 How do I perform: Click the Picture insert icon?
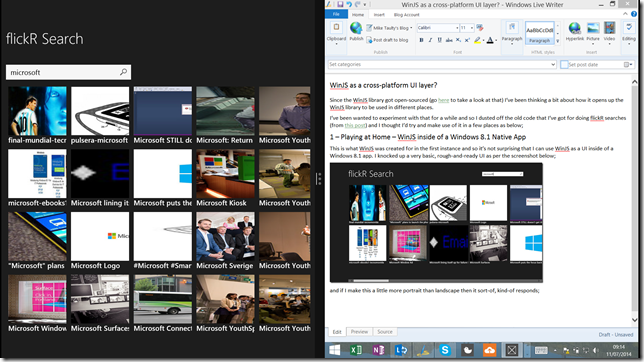593,29
